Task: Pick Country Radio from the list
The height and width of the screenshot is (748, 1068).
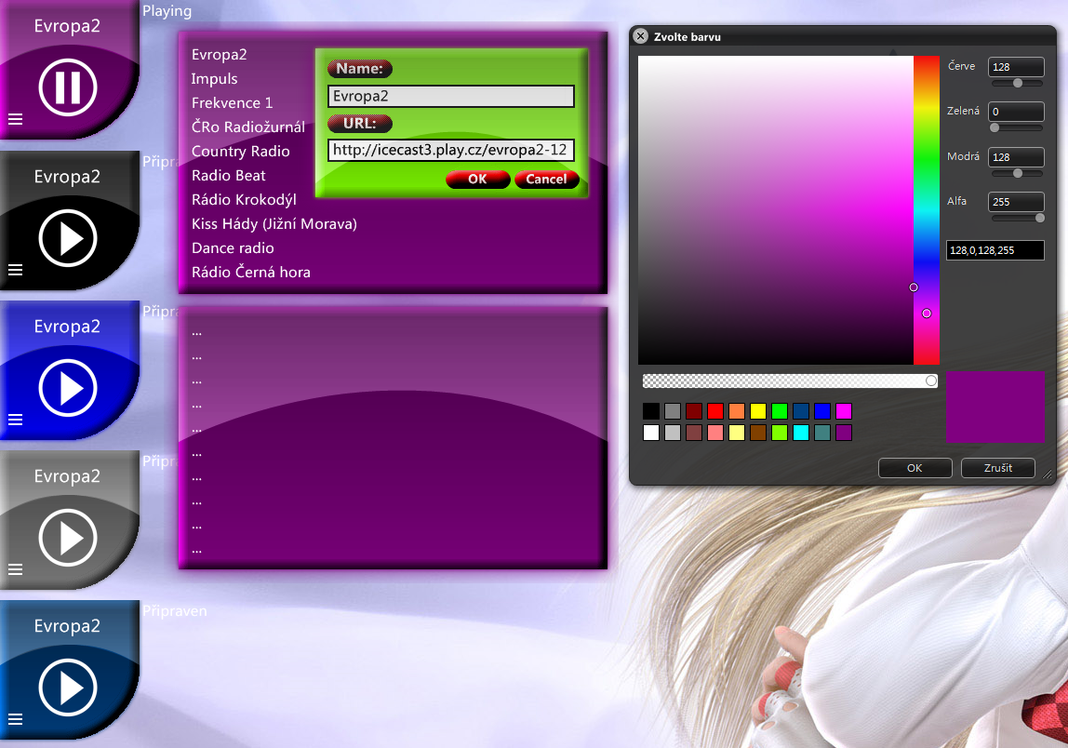Action: pos(240,151)
